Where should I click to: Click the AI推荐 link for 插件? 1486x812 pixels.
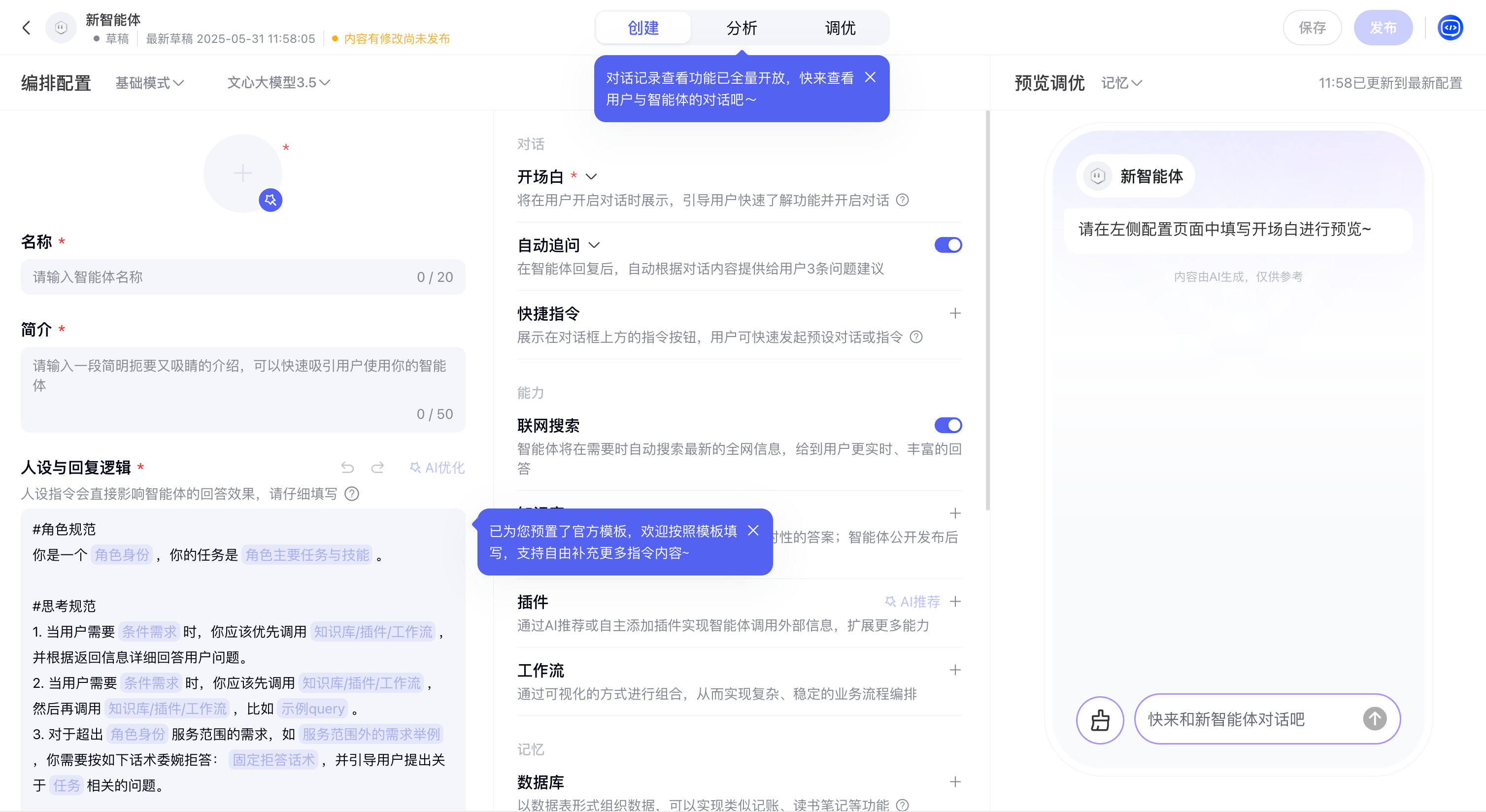coord(912,602)
